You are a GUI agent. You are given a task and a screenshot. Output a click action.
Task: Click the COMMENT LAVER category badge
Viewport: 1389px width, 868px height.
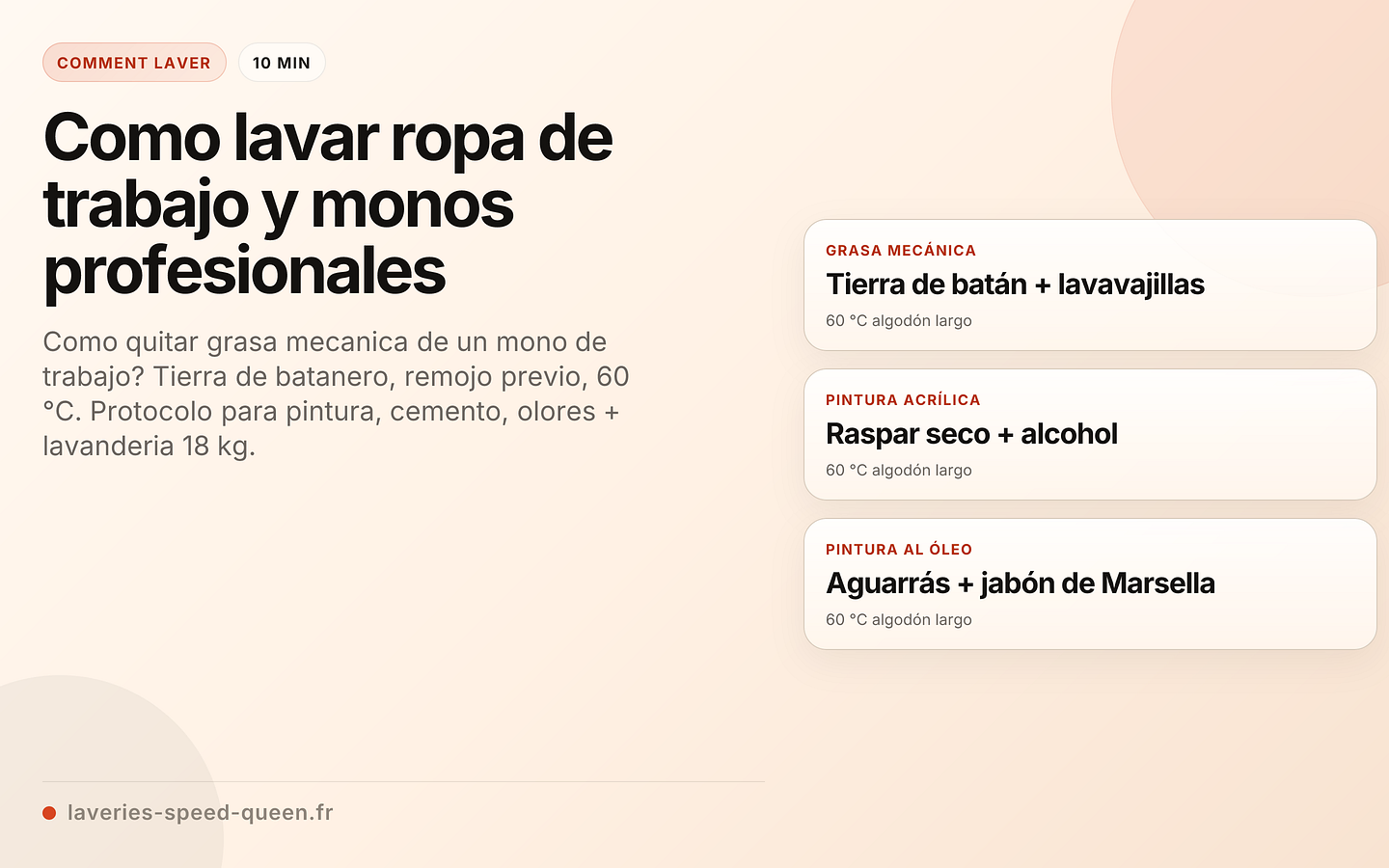click(134, 63)
